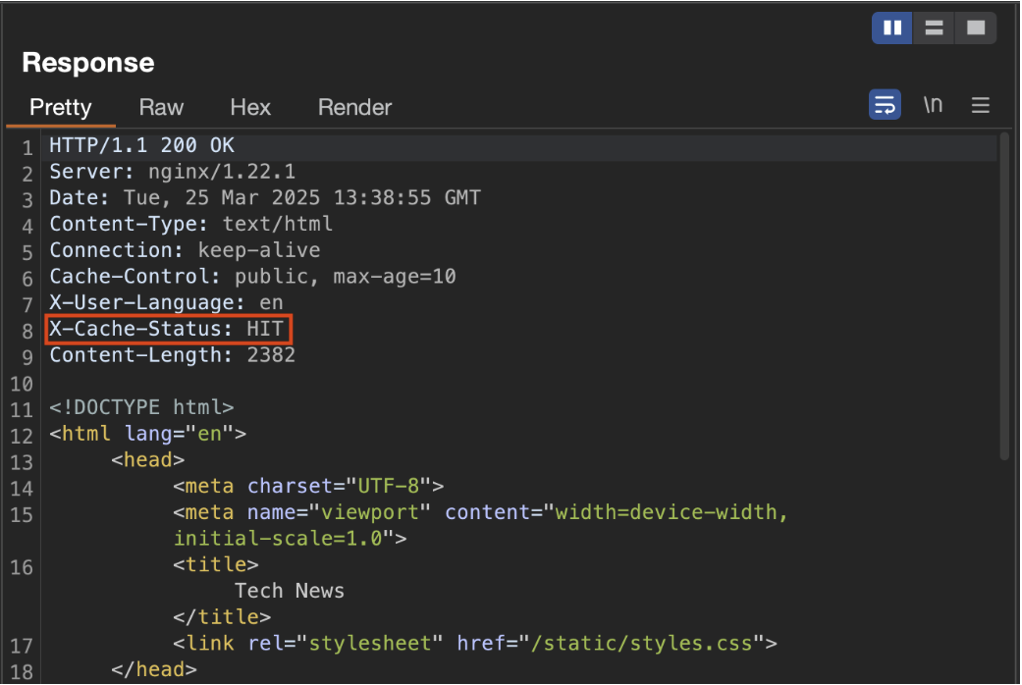Switch to the Render tab
Viewport: 1022px width, 685px height.
pyautogui.click(x=354, y=107)
